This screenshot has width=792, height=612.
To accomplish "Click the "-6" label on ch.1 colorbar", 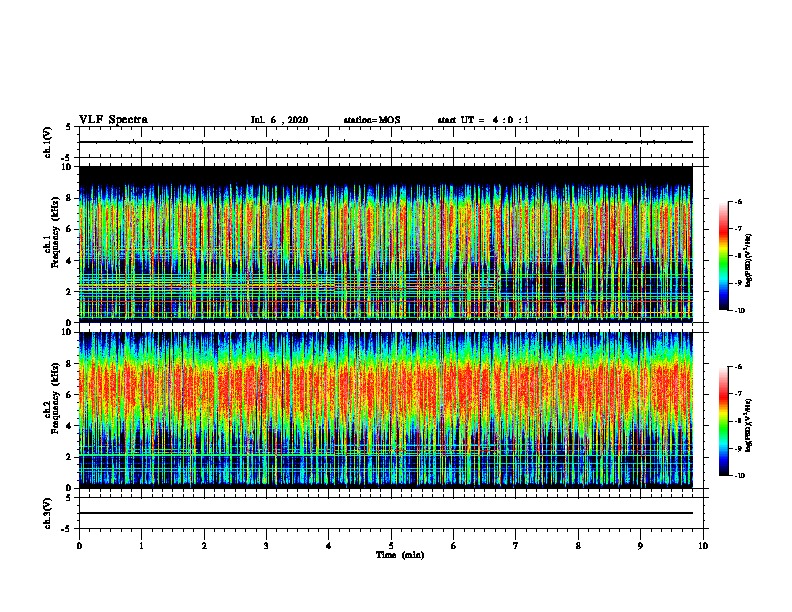I will 738,201.
